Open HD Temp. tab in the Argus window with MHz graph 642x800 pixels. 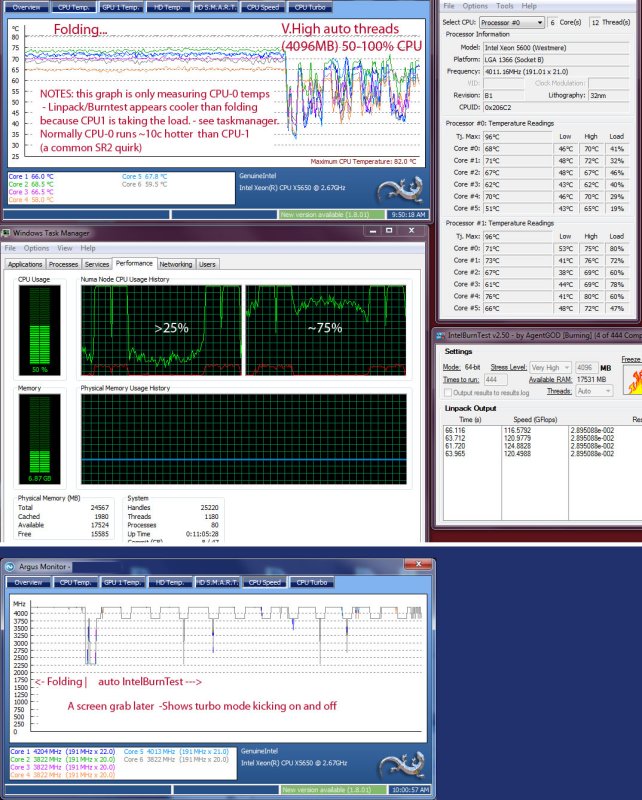(169, 582)
